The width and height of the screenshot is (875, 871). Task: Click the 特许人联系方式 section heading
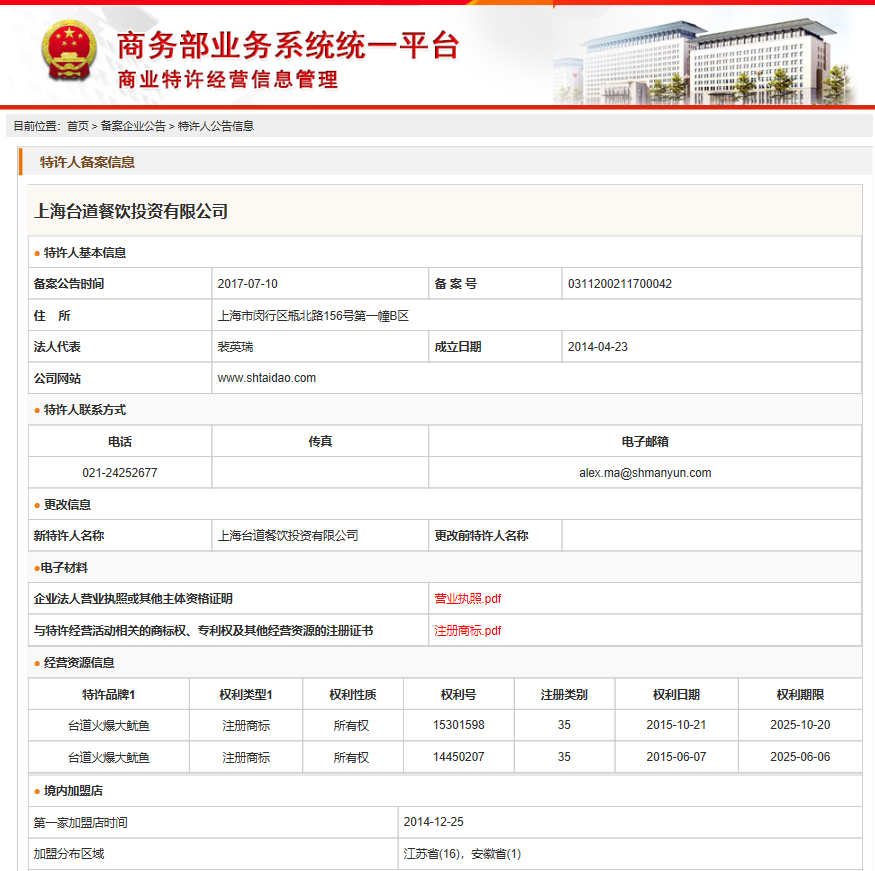85,410
